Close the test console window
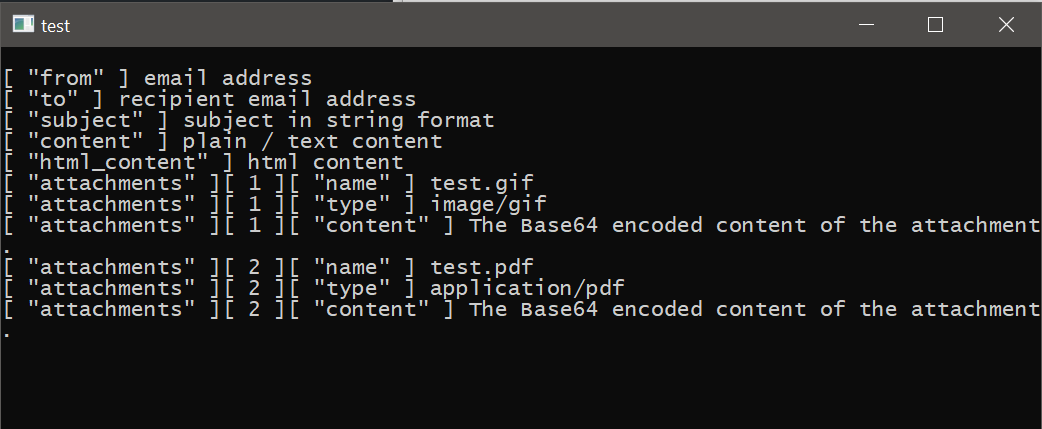 (1006, 25)
